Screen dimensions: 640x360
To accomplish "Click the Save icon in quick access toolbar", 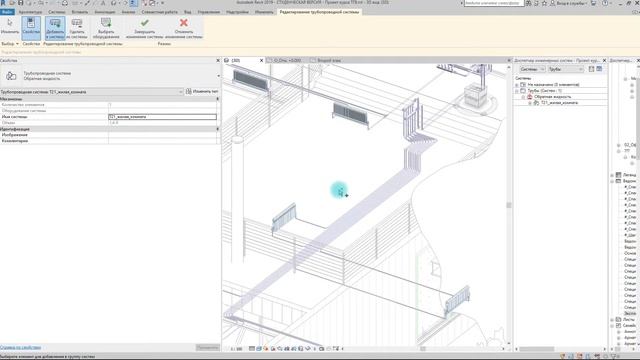I will (20, 3).
